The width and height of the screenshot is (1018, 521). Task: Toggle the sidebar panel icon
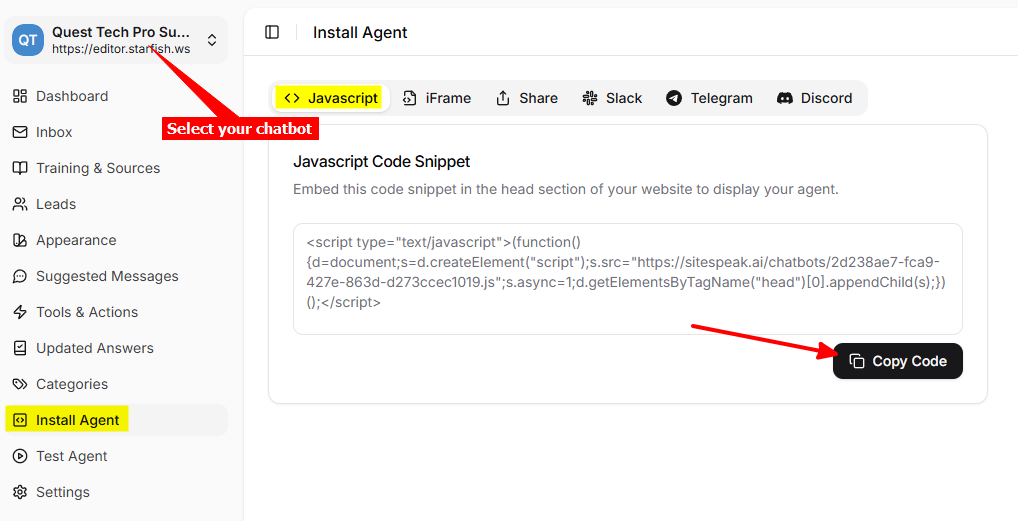[272, 32]
